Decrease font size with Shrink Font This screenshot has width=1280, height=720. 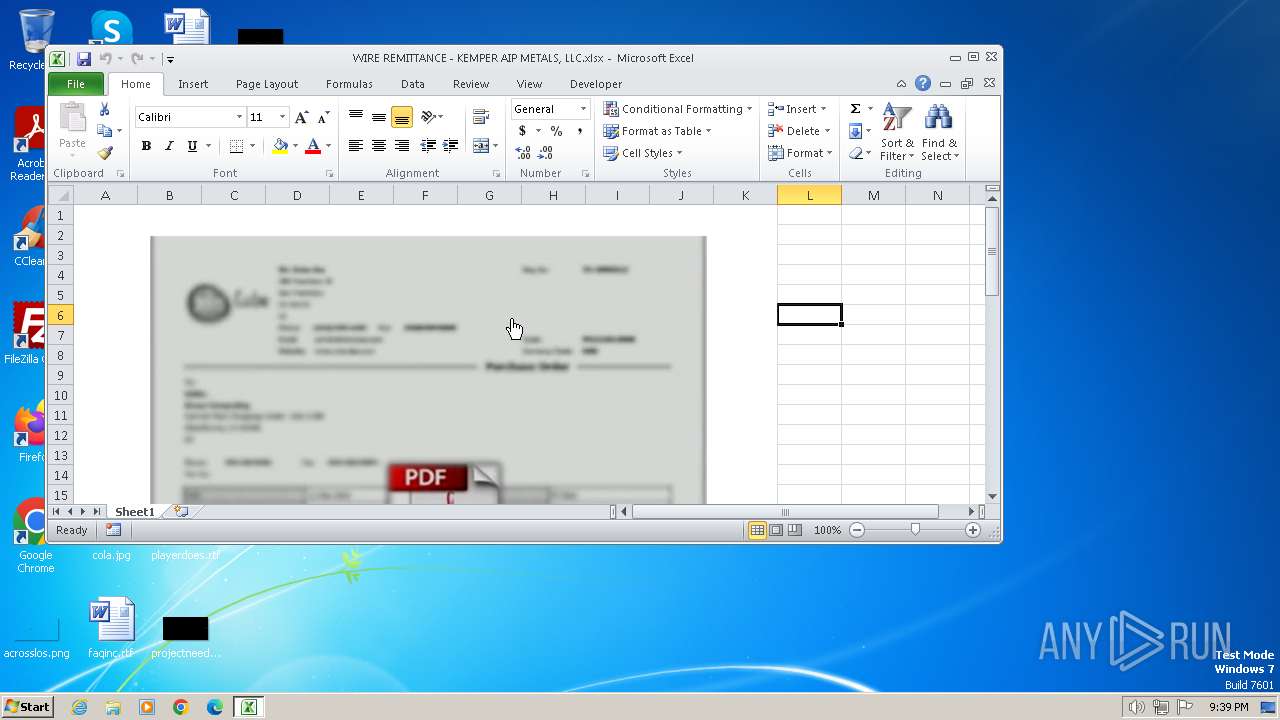pos(323,117)
